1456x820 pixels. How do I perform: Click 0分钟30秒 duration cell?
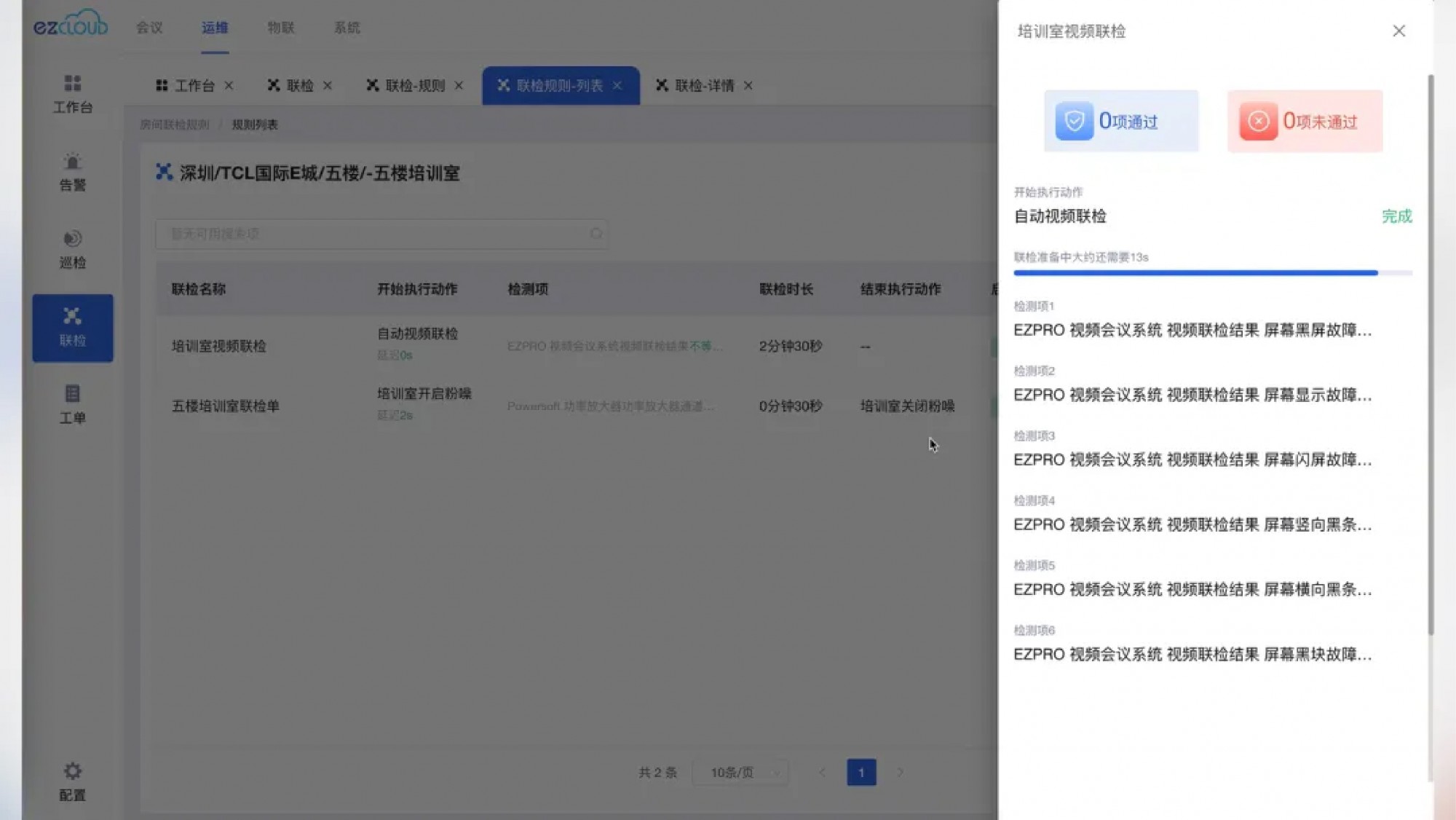click(791, 406)
